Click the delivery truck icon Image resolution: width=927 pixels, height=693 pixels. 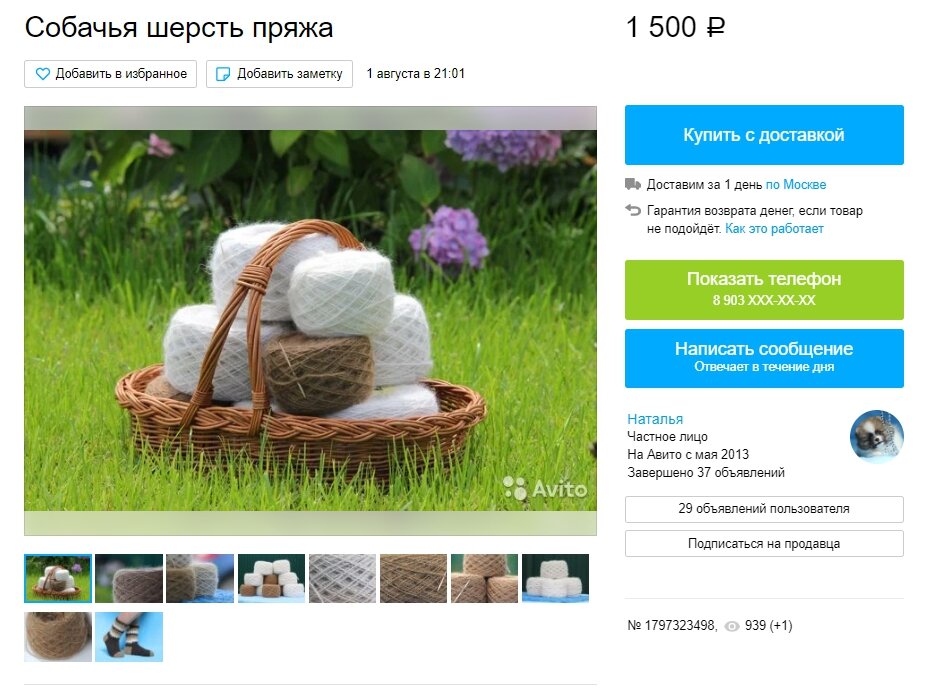coord(633,184)
